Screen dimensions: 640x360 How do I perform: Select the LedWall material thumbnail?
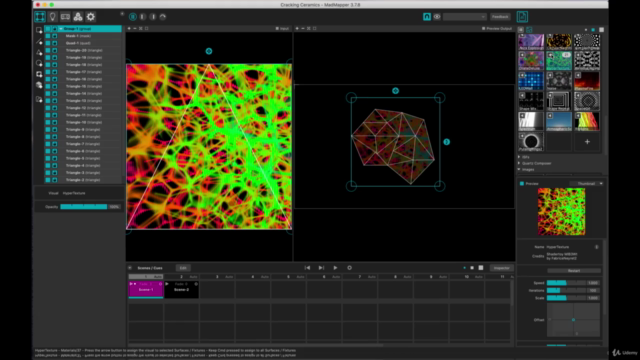pos(531,81)
